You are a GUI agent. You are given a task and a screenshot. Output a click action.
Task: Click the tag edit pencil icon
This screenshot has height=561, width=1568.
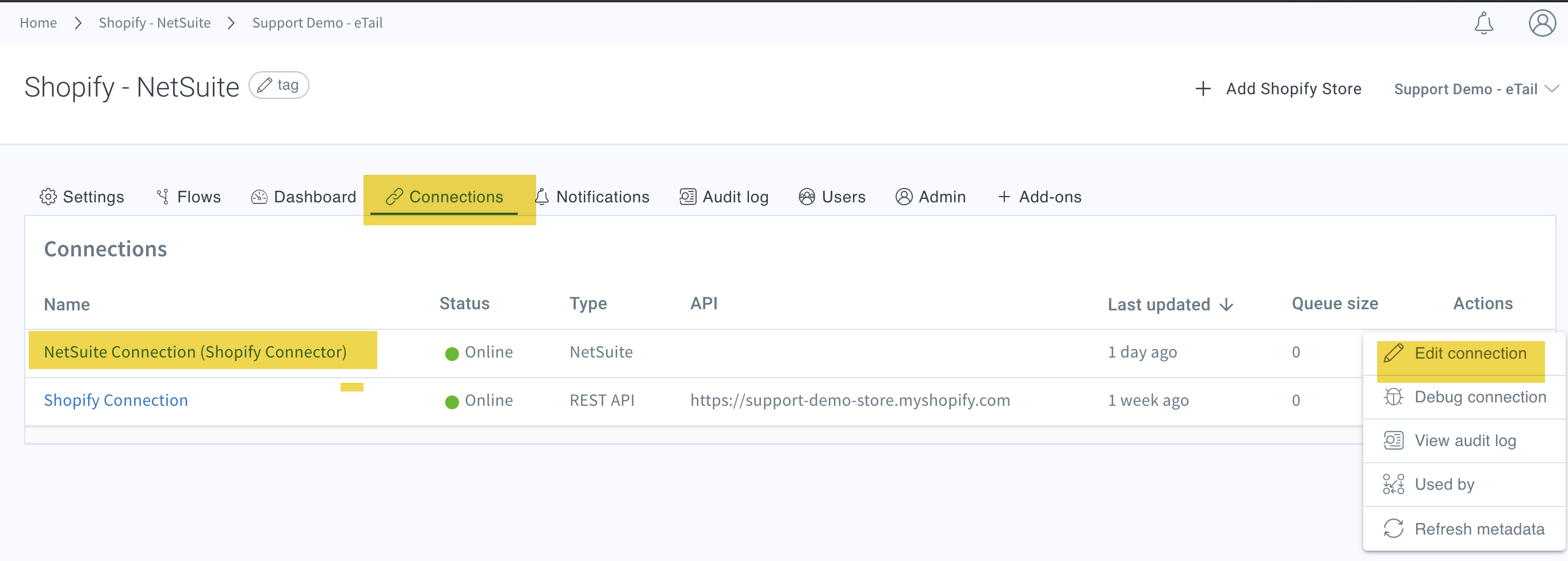[265, 85]
